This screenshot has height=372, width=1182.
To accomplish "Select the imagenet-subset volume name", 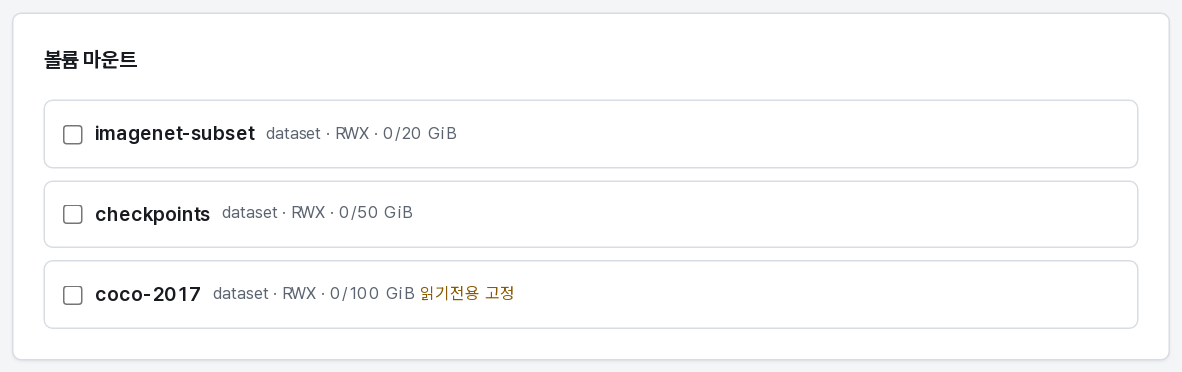I will point(175,134).
